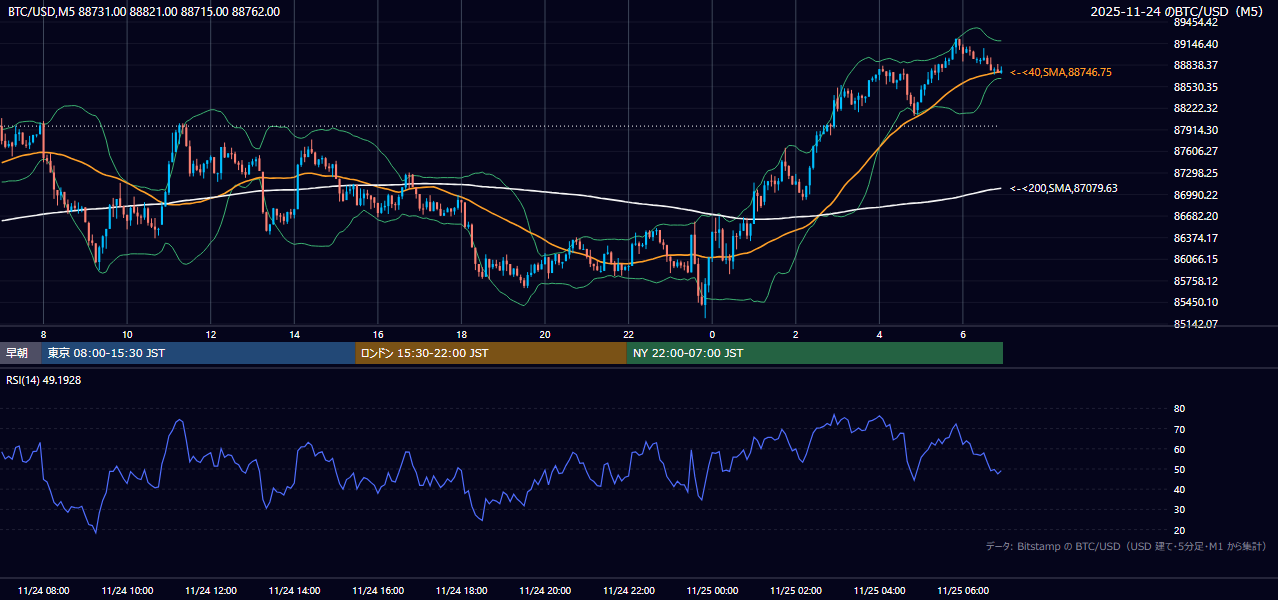Select the 早朝 session block
This screenshot has height=600, width=1278.
[x=21, y=353]
